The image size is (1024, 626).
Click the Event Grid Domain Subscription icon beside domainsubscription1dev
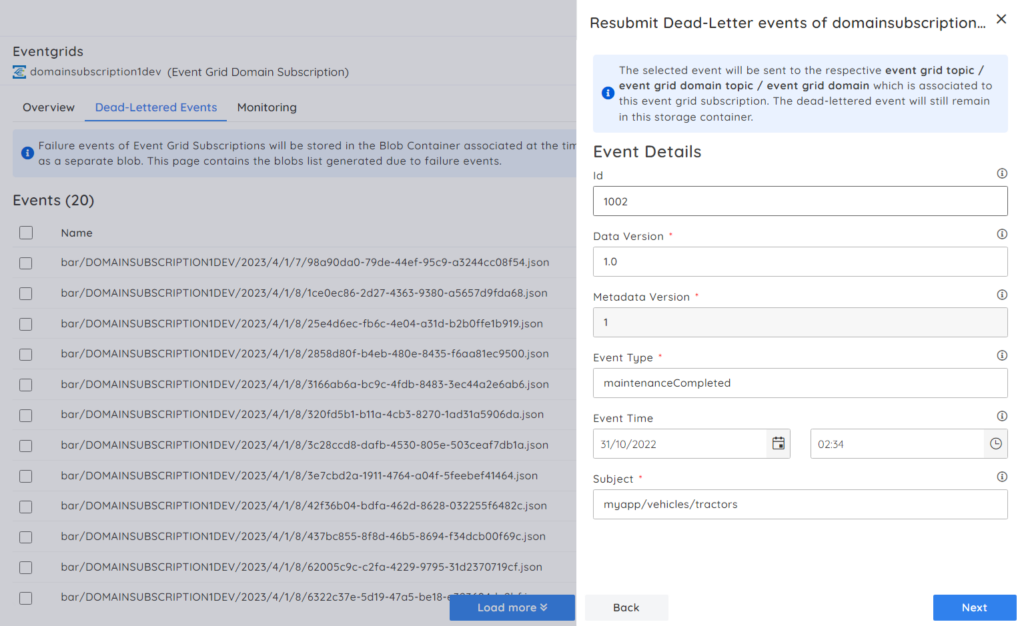coord(20,71)
